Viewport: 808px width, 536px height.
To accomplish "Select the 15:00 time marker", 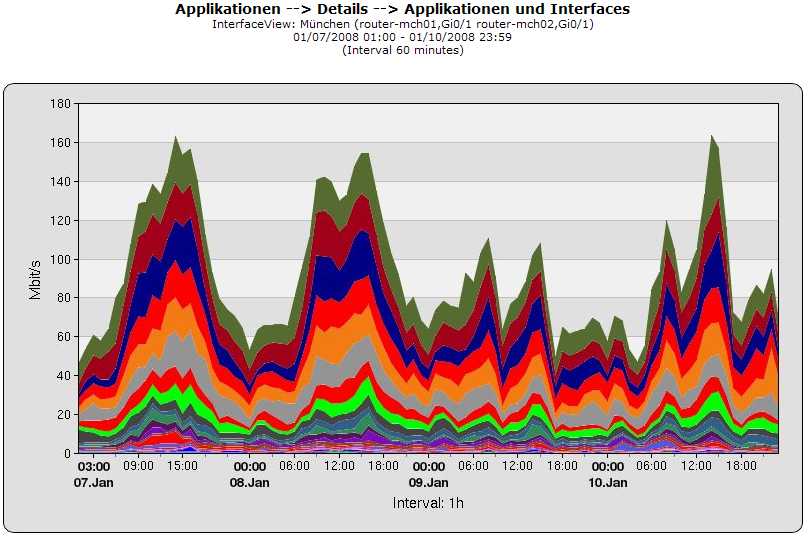I will point(183,466).
